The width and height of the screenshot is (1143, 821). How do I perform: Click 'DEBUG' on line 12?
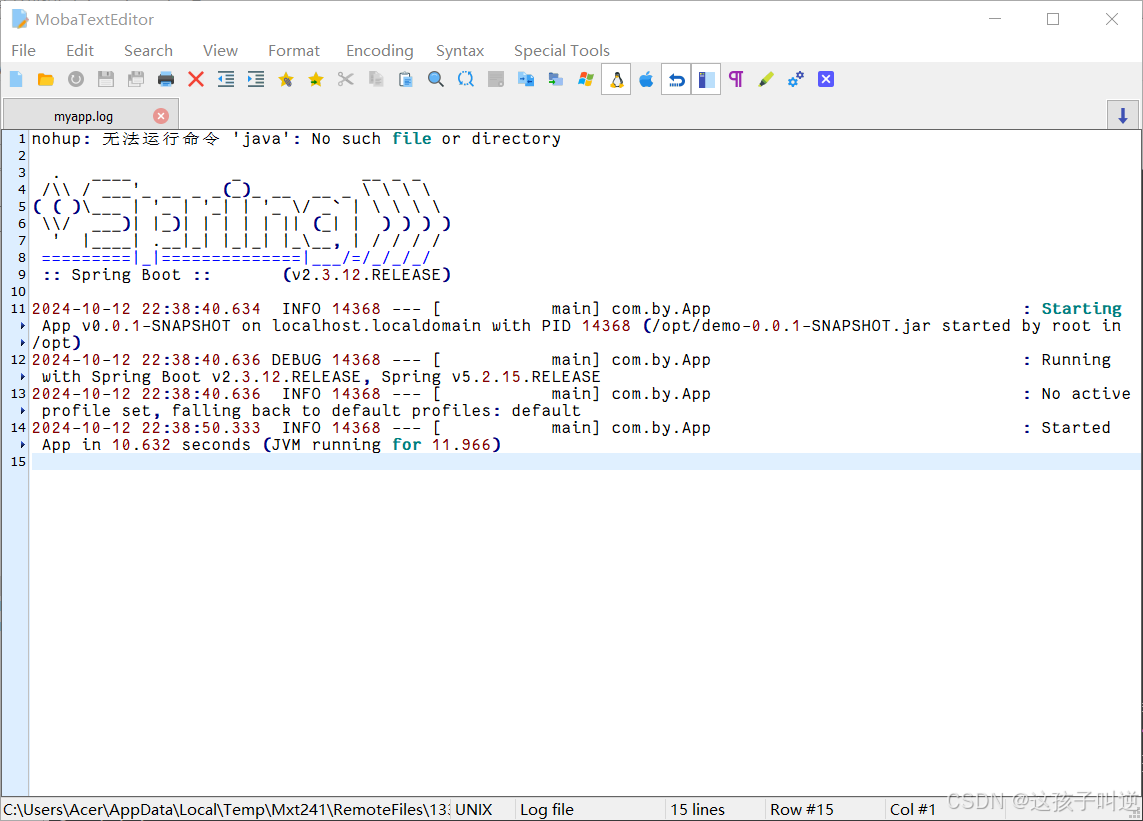click(297, 359)
